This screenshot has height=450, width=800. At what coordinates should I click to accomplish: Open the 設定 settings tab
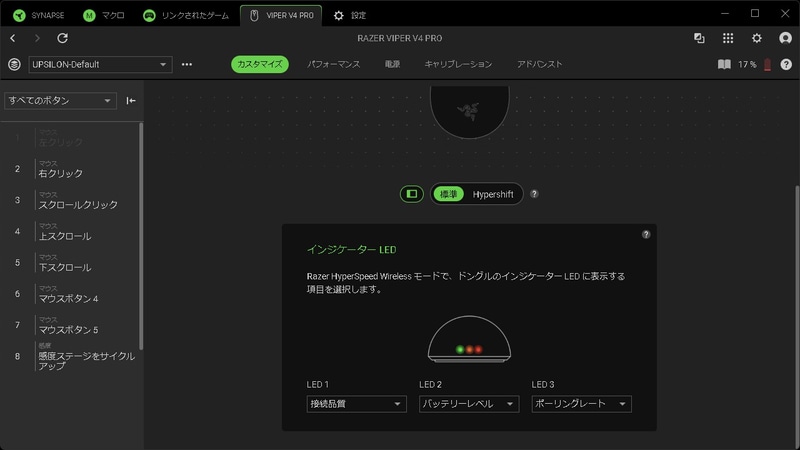pyautogui.click(x=349, y=15)
